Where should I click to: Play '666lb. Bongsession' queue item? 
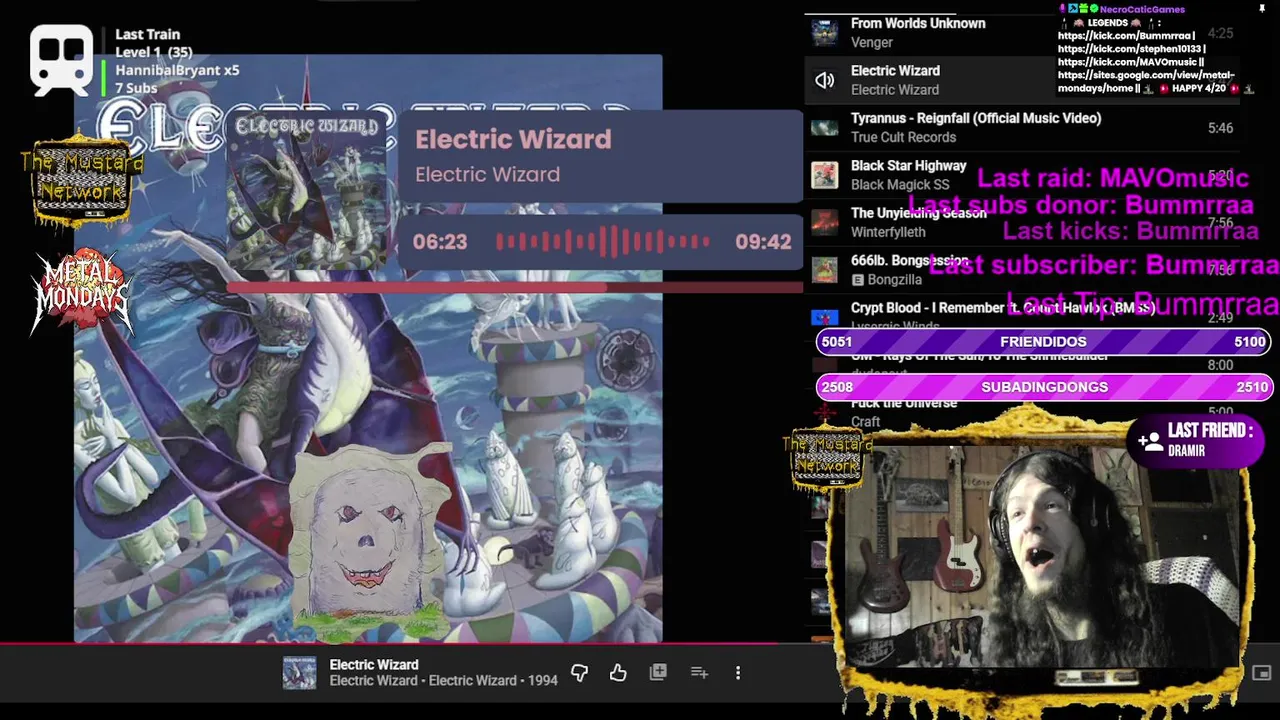tap(910, 260)
